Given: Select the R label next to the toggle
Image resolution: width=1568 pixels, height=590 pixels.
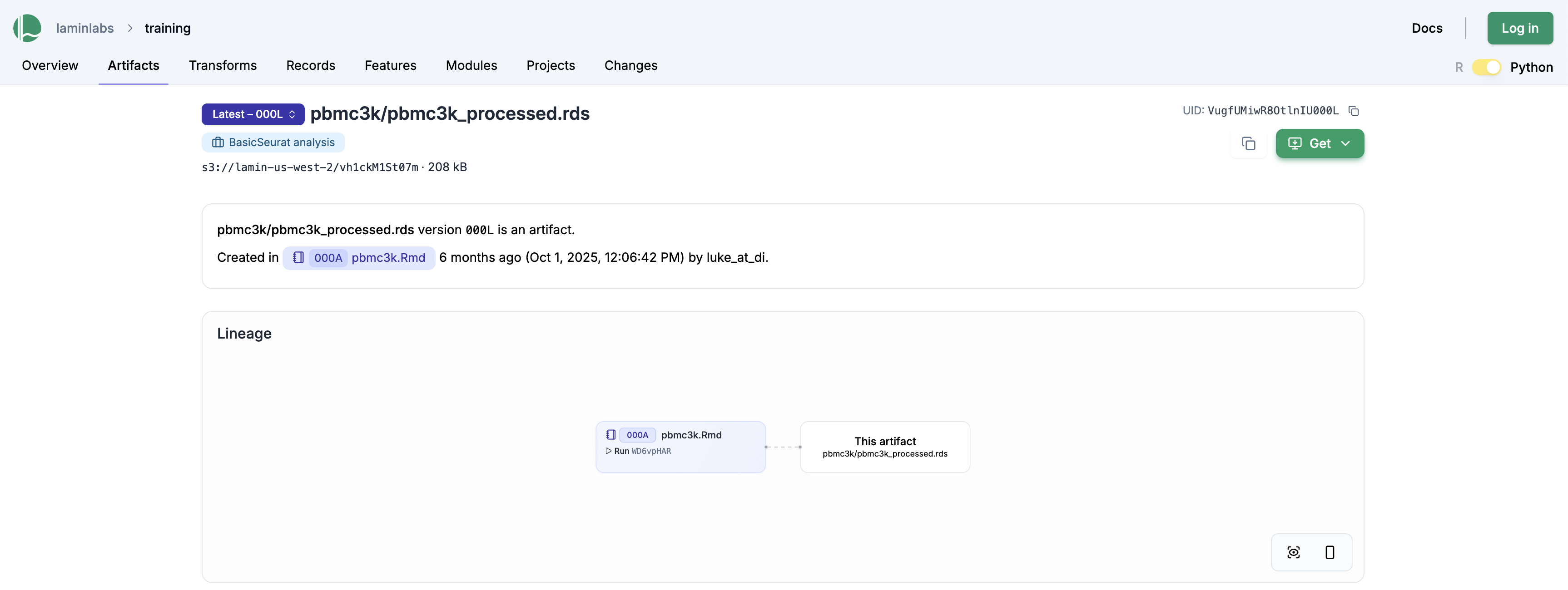Looking at the screenshot, I should pyautogui.click(x=1459, y=67).
